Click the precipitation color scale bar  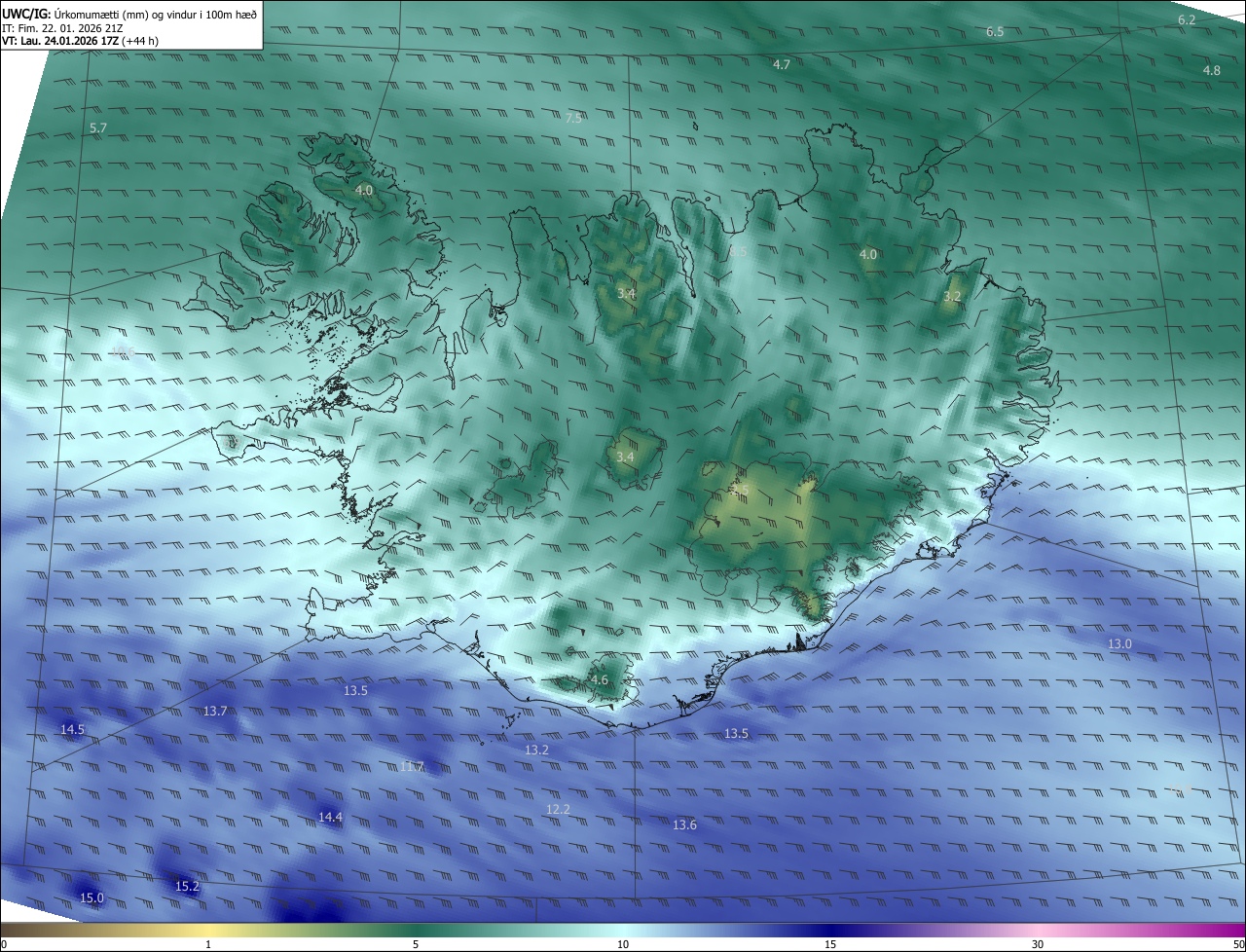pos(623,930)
